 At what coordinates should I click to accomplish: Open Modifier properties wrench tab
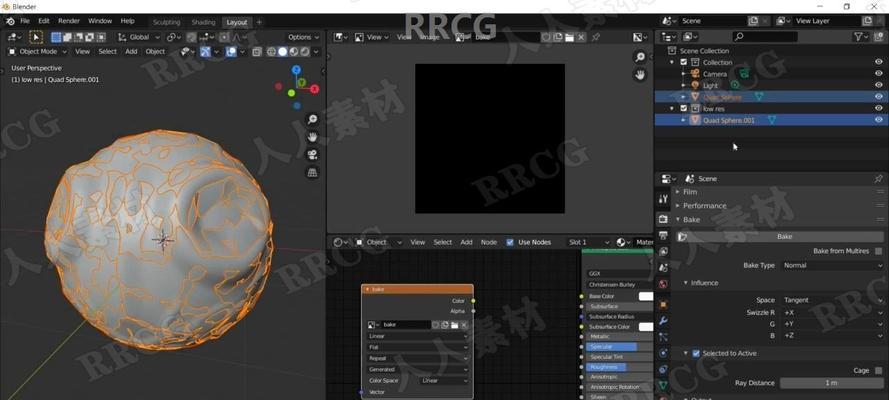click(x=663, y=320)
